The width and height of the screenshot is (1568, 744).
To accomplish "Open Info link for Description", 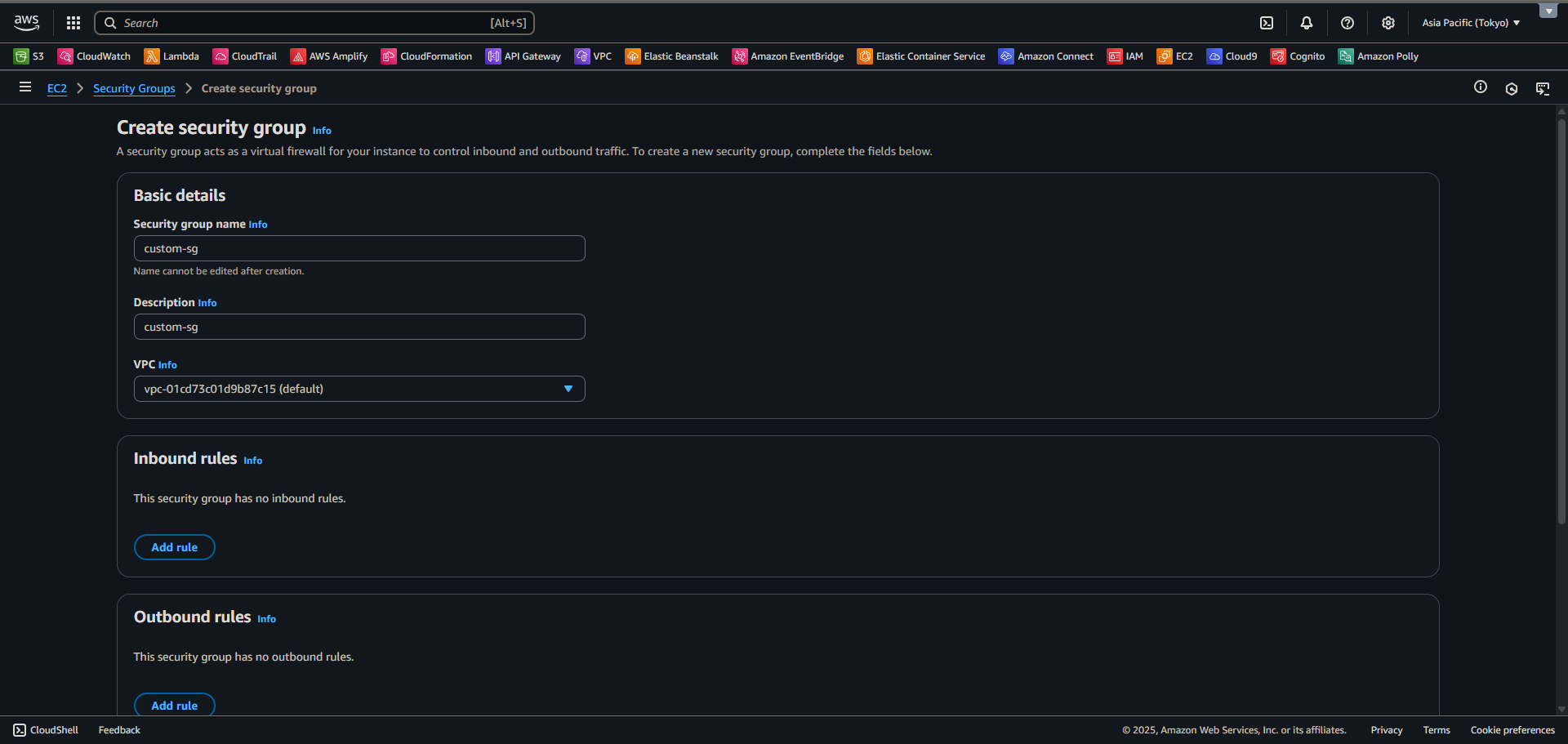I will pos(207,303).
